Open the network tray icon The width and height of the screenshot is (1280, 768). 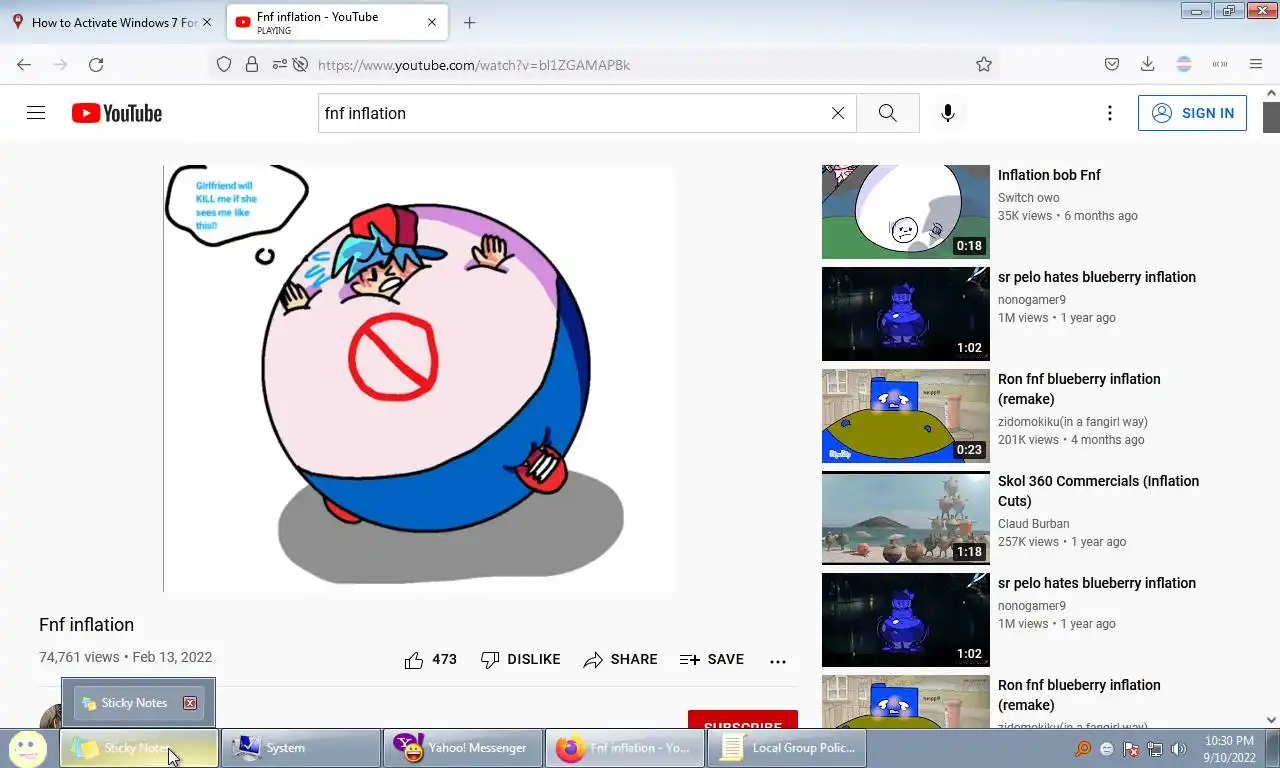click(x=1155, y=749)
